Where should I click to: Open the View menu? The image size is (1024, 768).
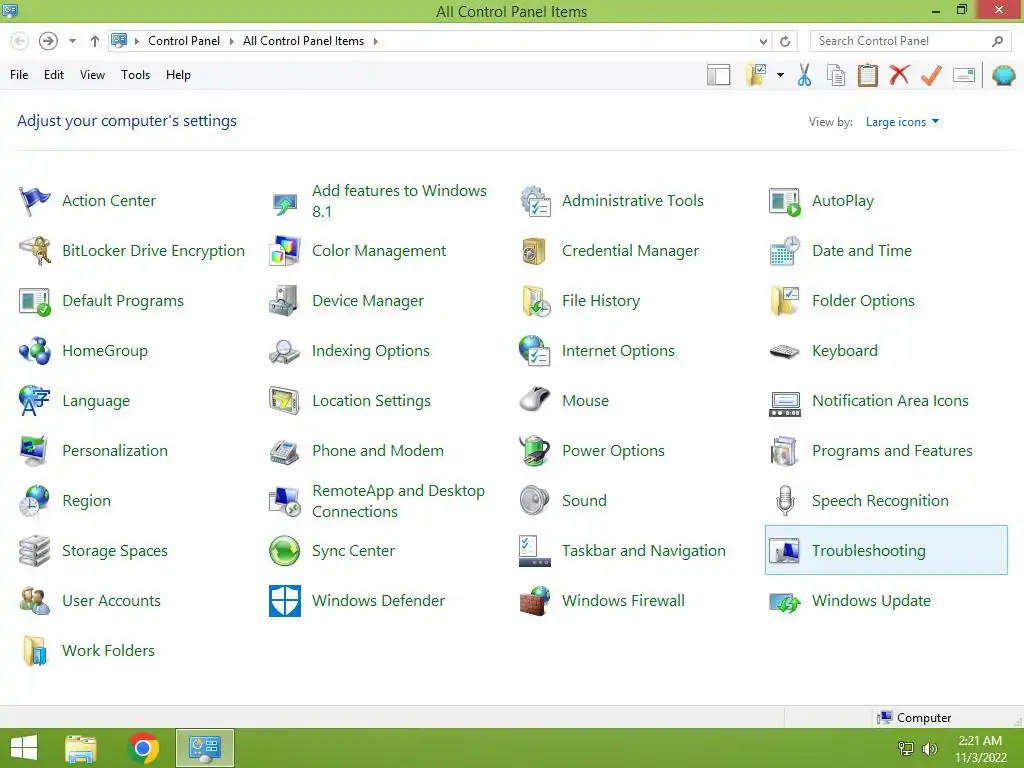tap(92, 75)
